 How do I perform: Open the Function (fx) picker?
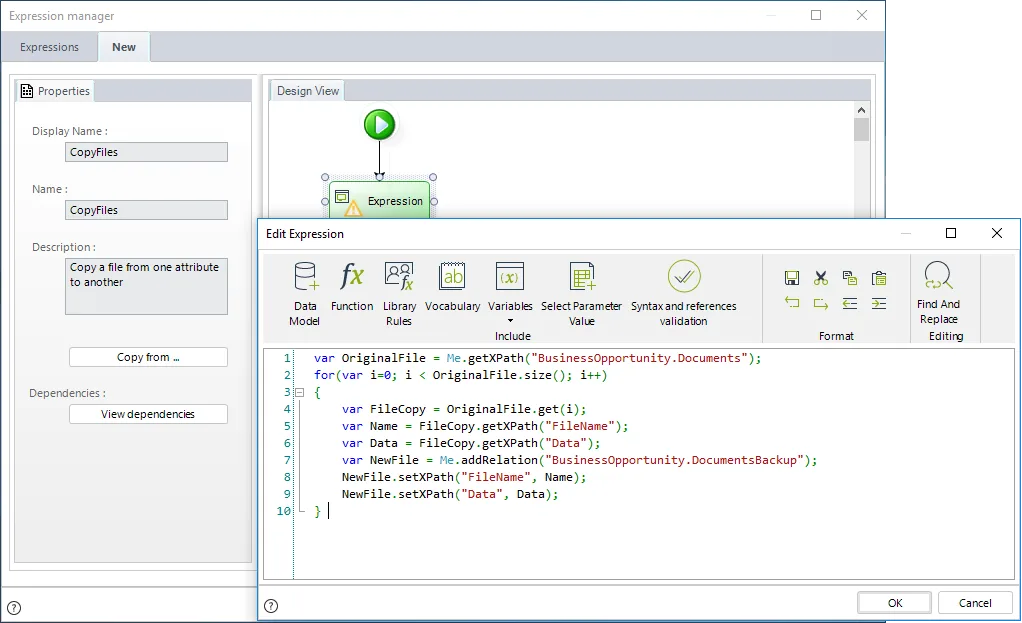point(352,286)
